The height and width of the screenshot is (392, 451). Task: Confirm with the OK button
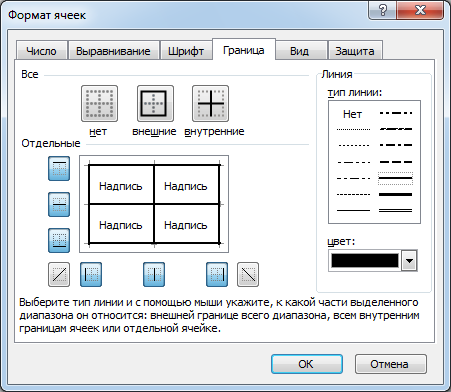click(307, 364)
